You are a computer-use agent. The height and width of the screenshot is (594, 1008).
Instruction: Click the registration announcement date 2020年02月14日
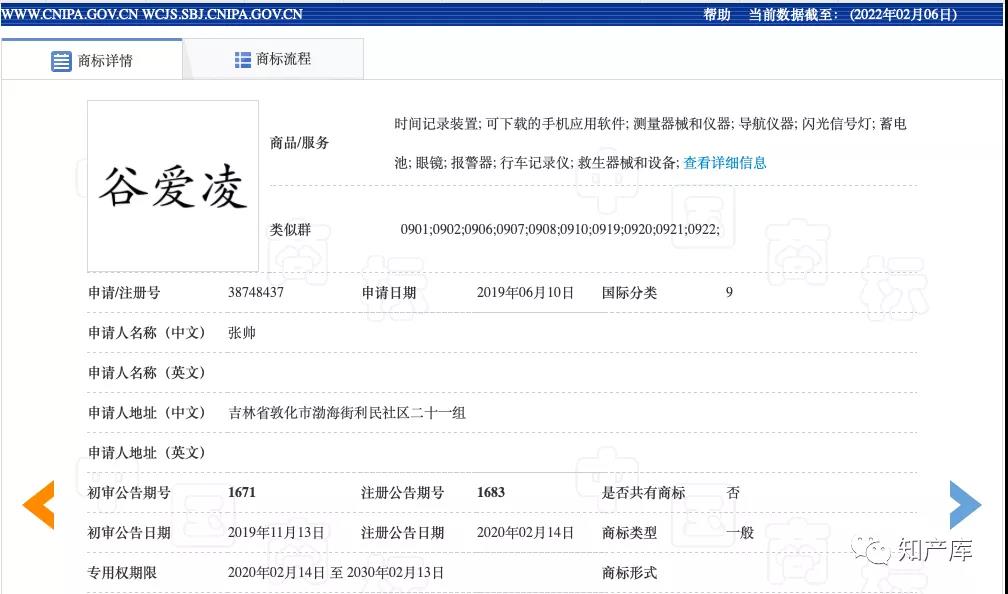pos(525,532)
